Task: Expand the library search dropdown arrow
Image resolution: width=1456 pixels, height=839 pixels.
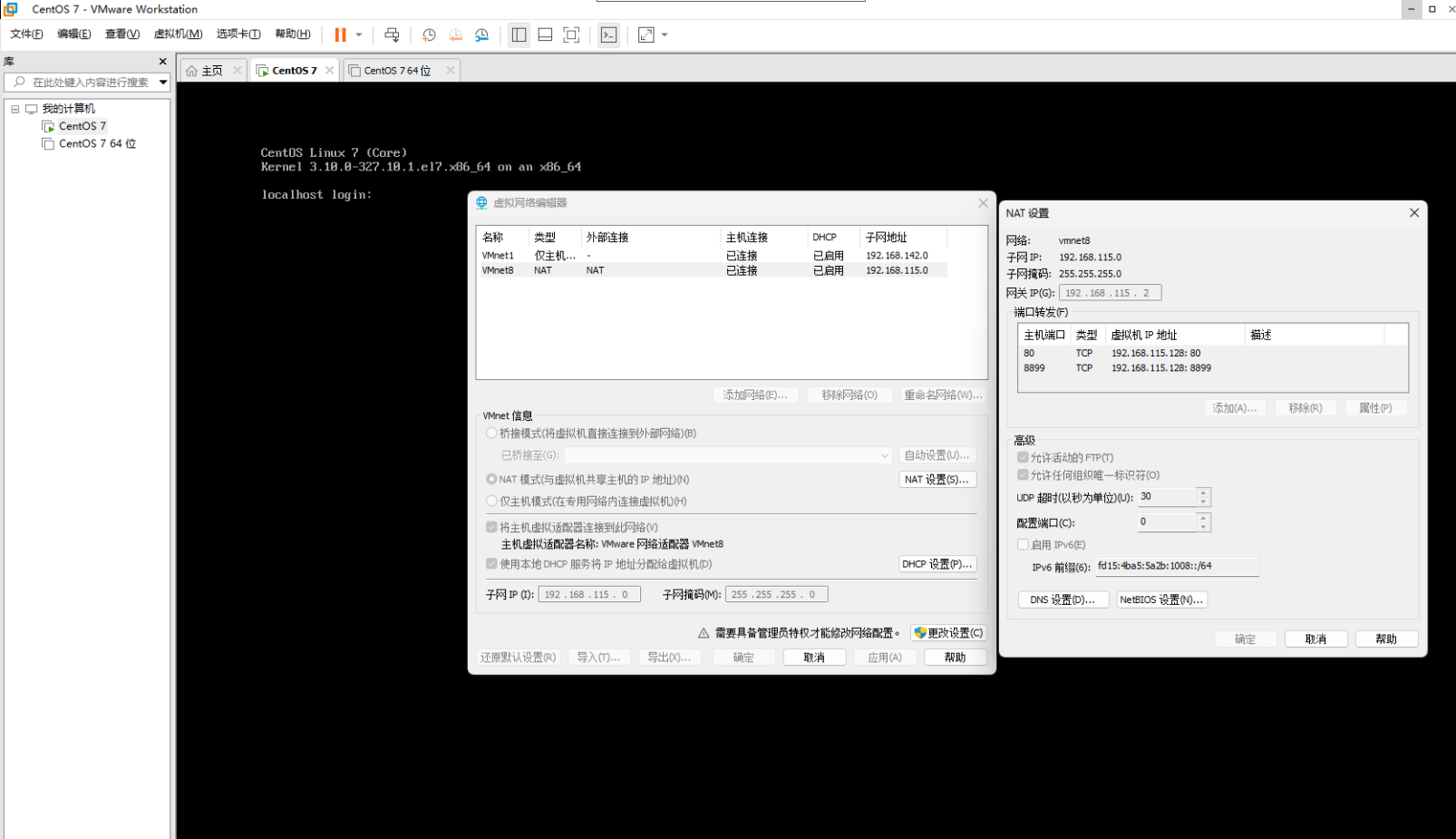Action: point(163,83)
